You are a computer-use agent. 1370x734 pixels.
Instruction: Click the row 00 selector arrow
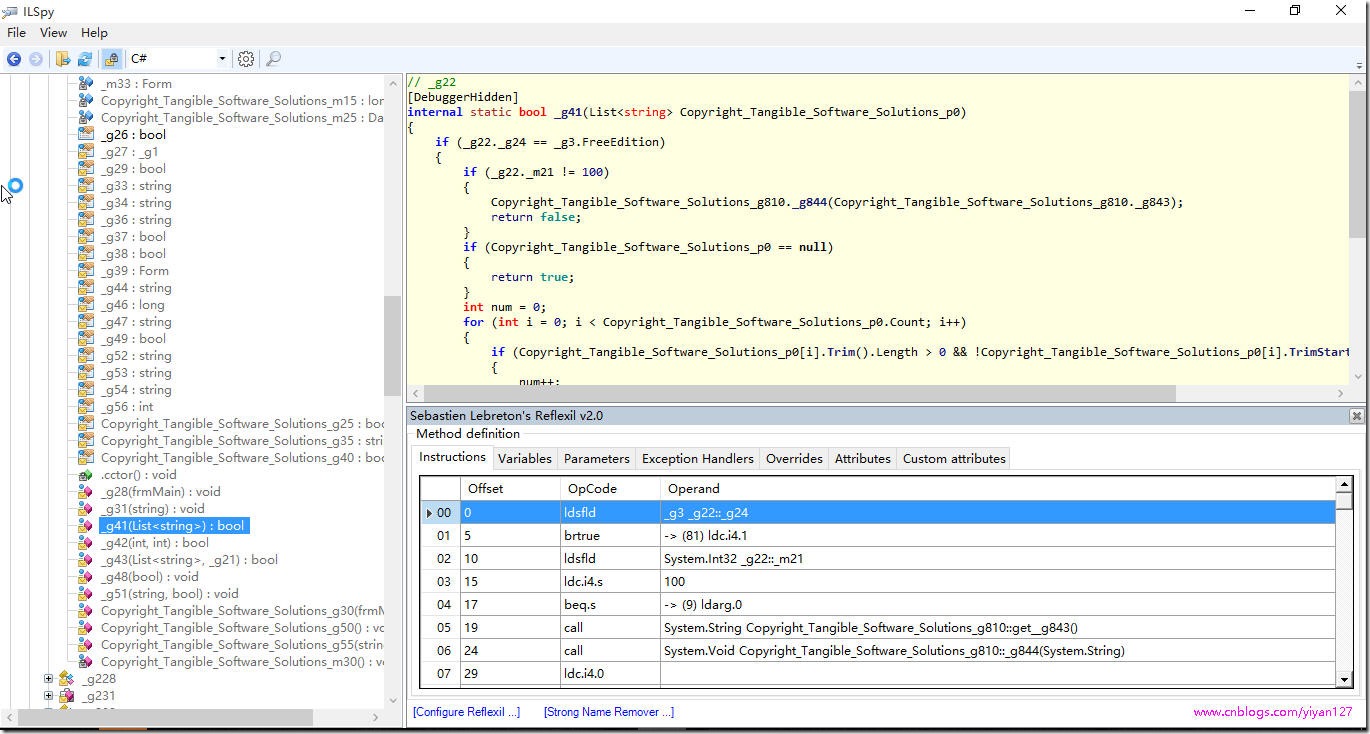430,513
